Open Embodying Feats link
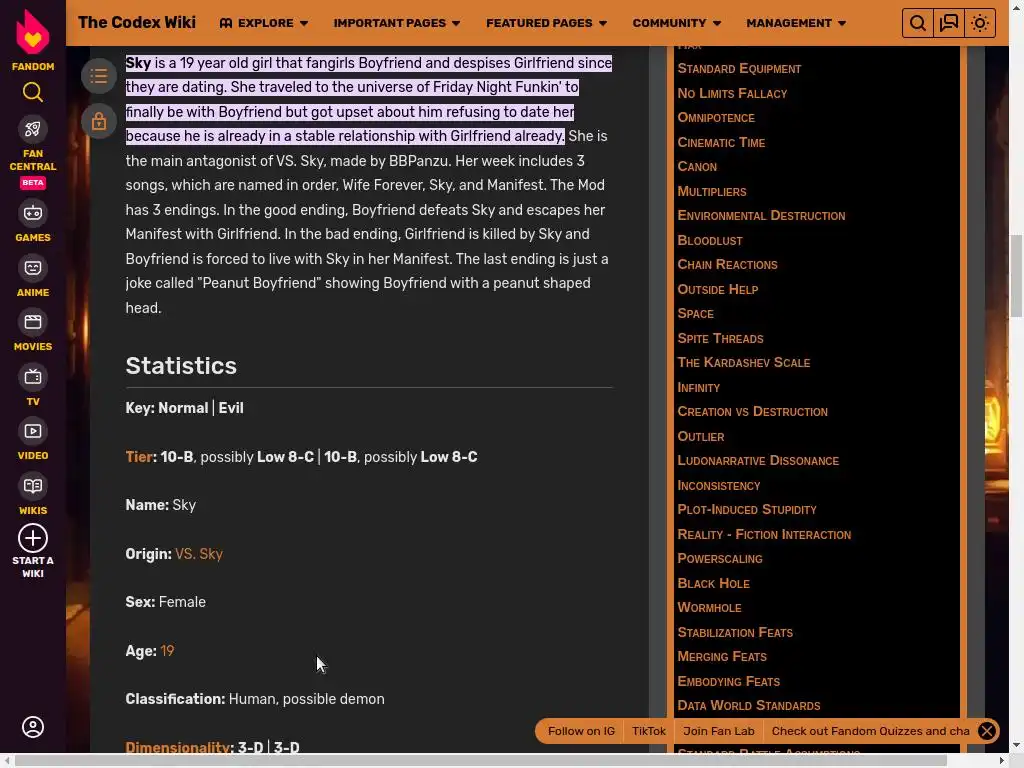 (729, 681)
